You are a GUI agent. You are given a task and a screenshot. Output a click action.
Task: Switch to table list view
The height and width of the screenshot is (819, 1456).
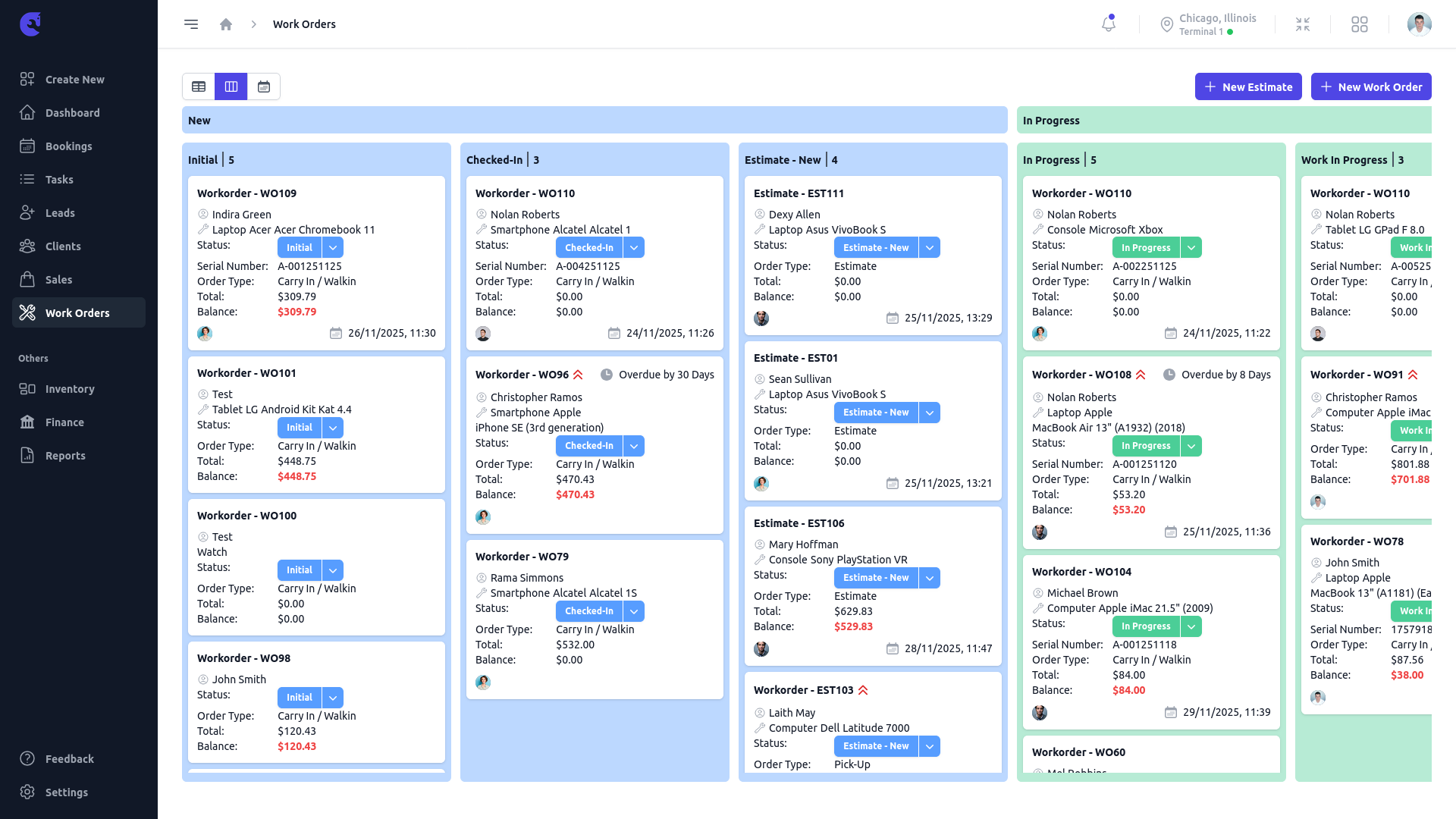199,86
